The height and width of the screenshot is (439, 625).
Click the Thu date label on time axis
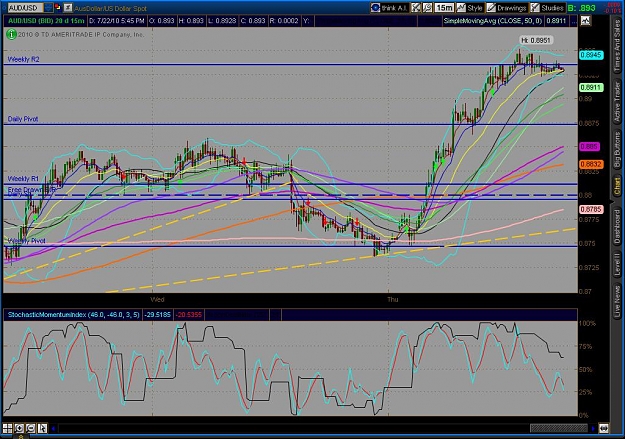(x=393, y=299)
